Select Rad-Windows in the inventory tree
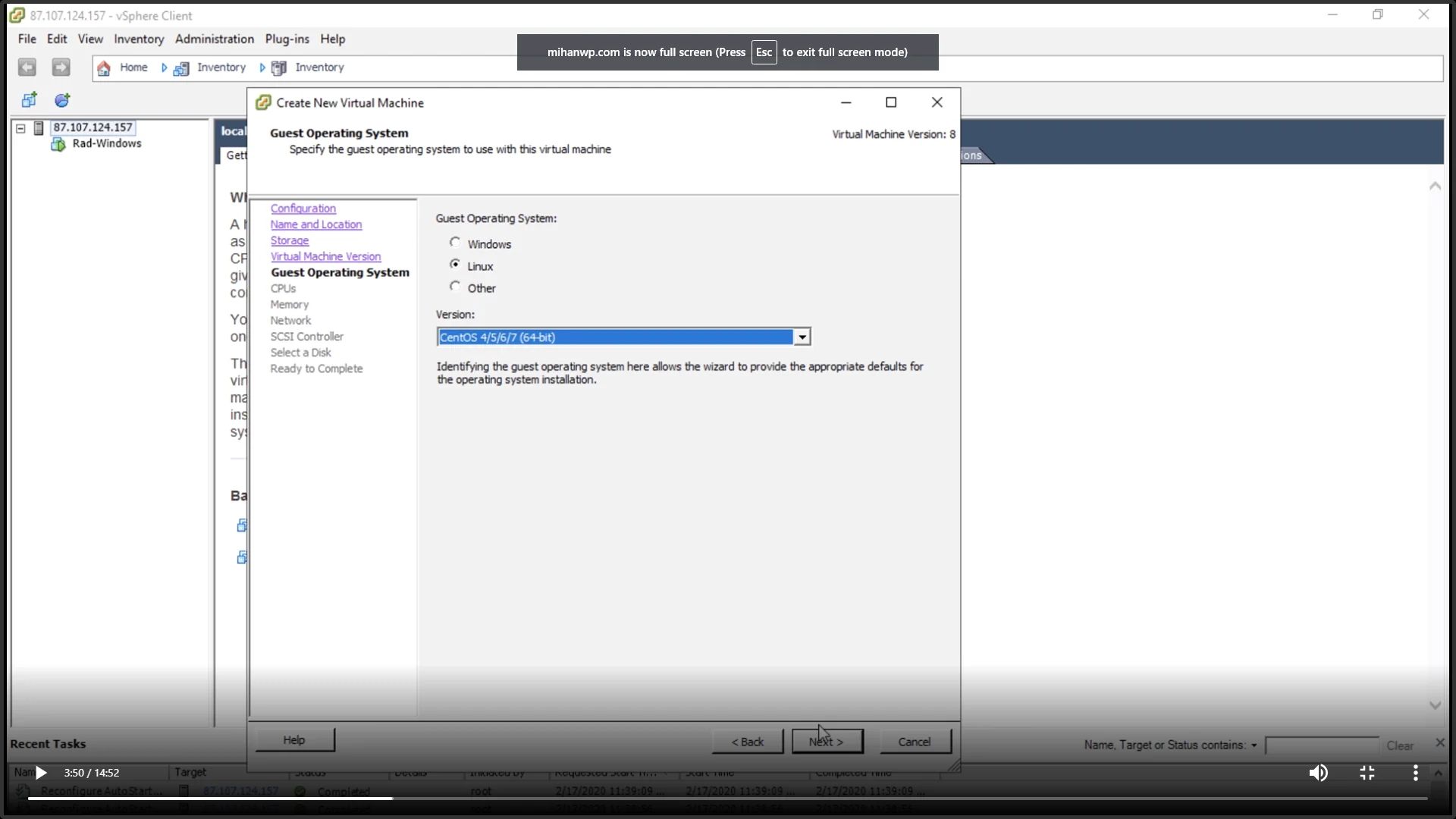Screen dimensions: 1456x819 click(x=107, y=143)
